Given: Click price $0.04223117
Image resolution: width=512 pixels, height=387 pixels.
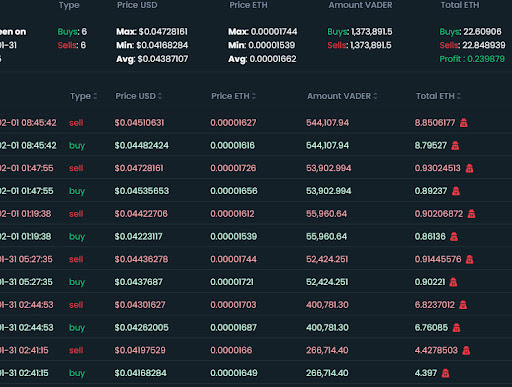Looking at the screenshot, I should click(x=138, y=237).
